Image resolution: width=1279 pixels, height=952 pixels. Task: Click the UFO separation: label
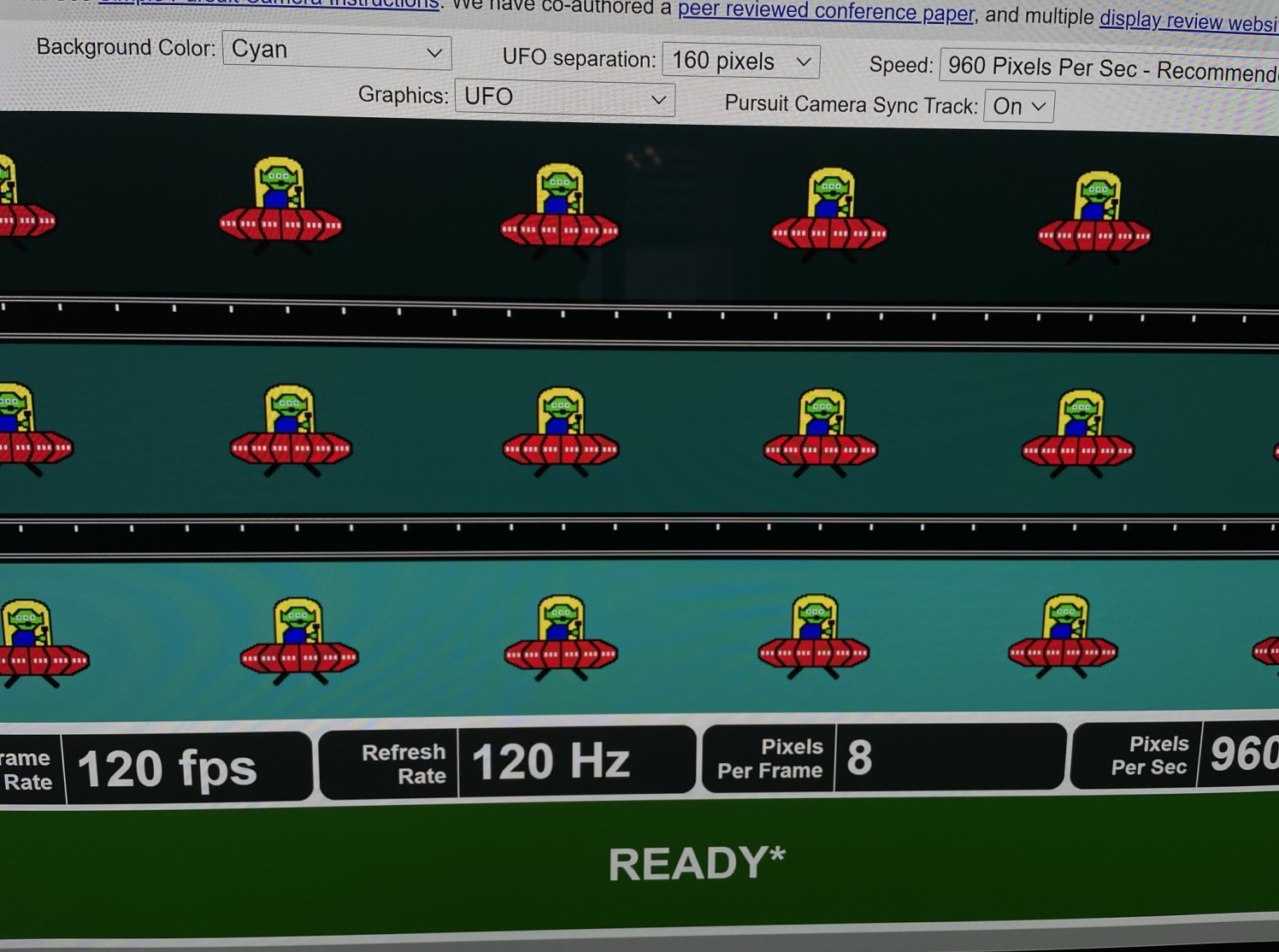(x=579, y=57)
